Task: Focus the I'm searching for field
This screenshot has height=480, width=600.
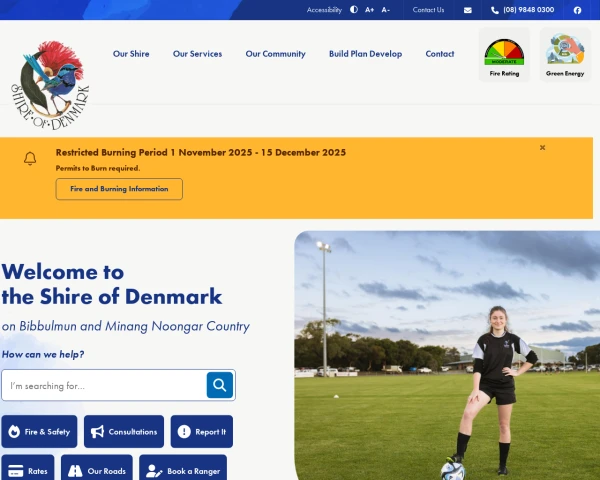Action: 104,385
